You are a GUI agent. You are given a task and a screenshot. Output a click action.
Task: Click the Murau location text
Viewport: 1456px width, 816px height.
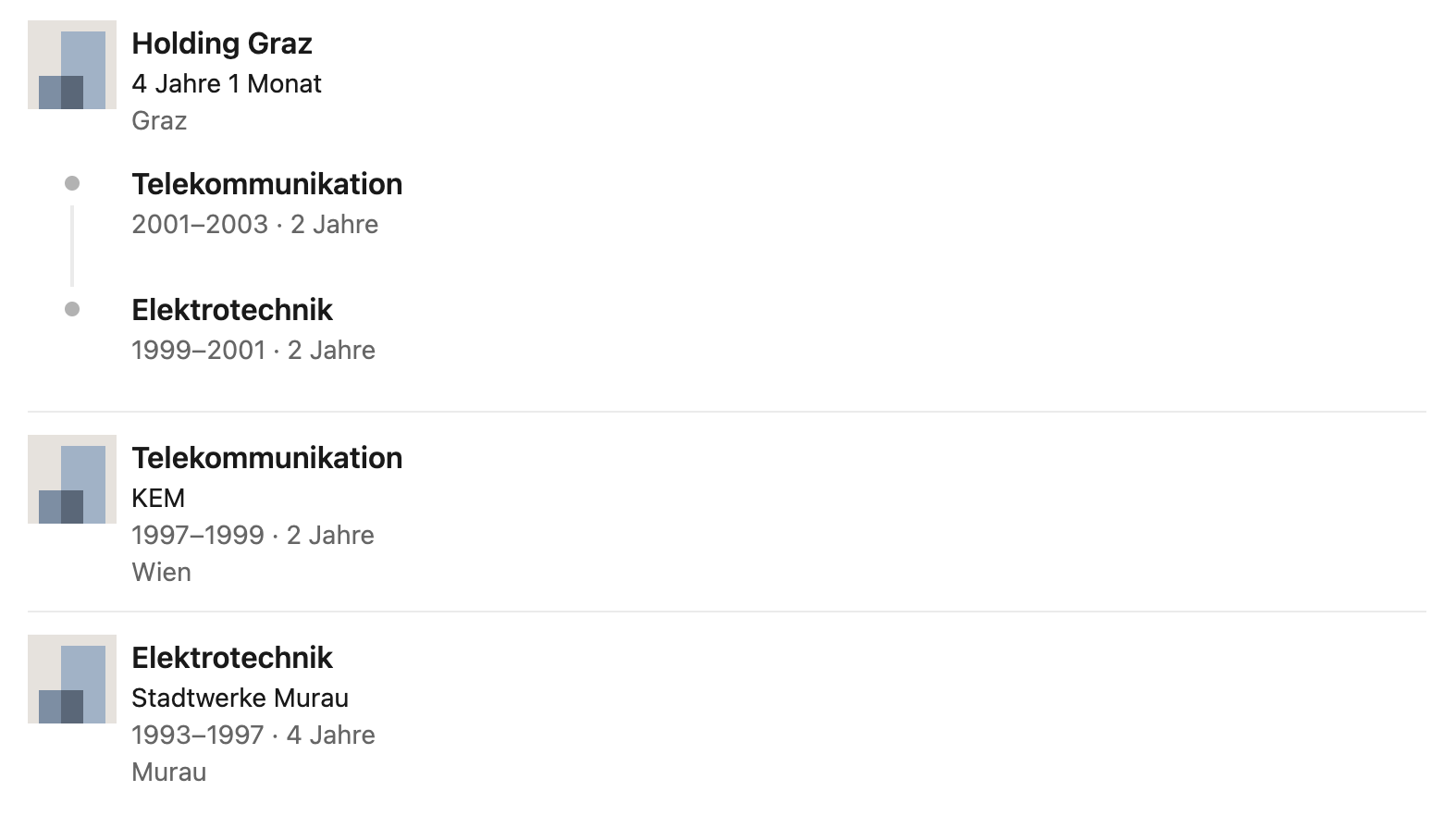(169, 772)
